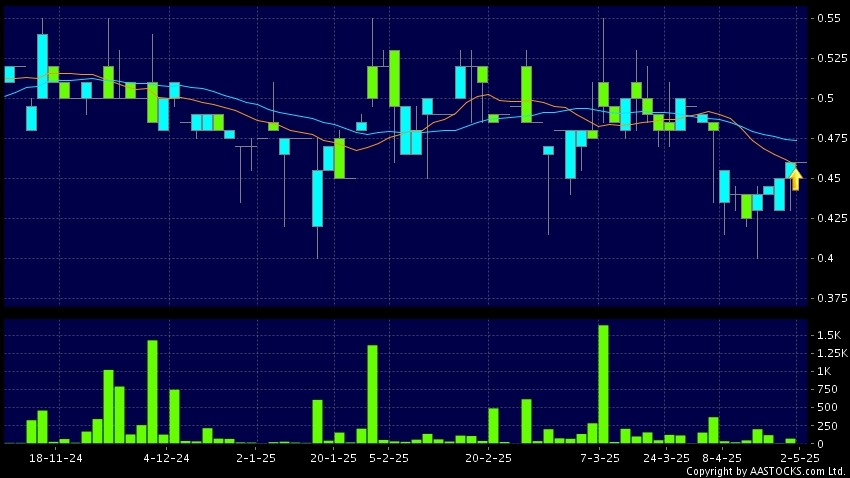Select the volume bar at 20-2-25
850x478 pixels.
point(493,426)
